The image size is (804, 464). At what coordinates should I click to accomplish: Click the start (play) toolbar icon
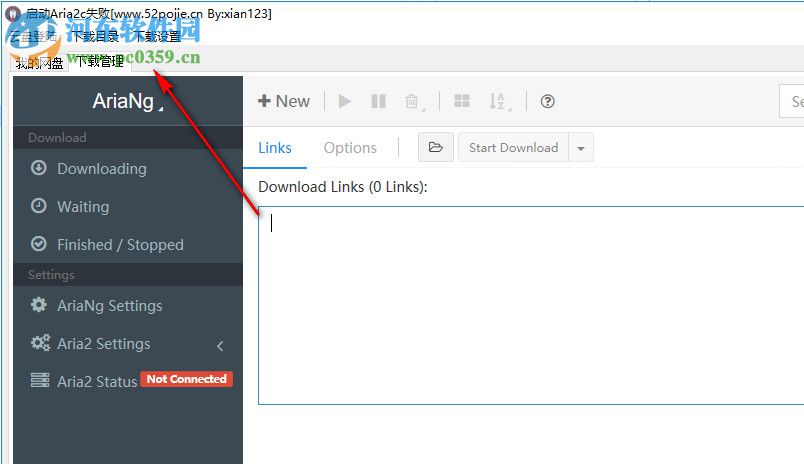(x=345, y=101)
